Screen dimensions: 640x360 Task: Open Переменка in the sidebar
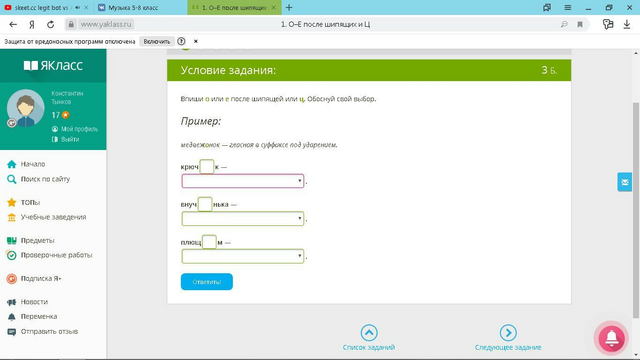pos(39,317)
